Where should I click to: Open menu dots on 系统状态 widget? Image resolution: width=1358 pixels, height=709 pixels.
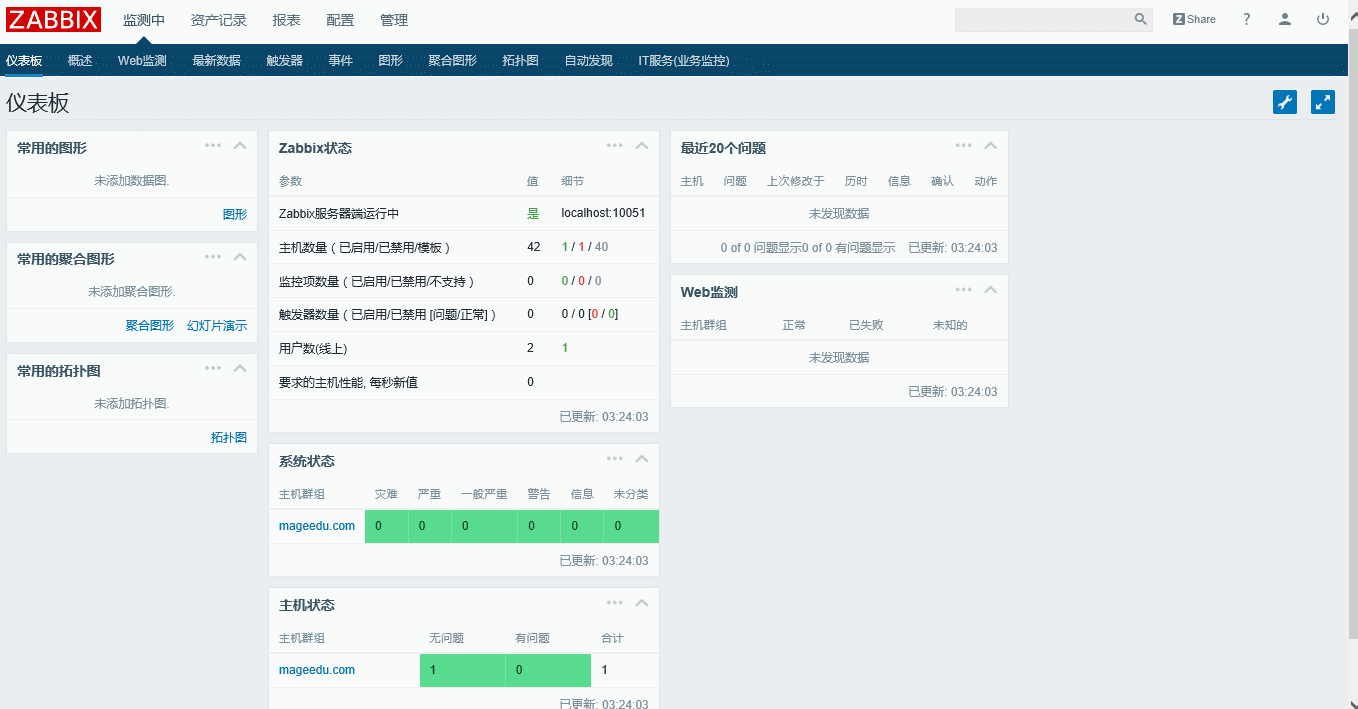tap(615, 459)
